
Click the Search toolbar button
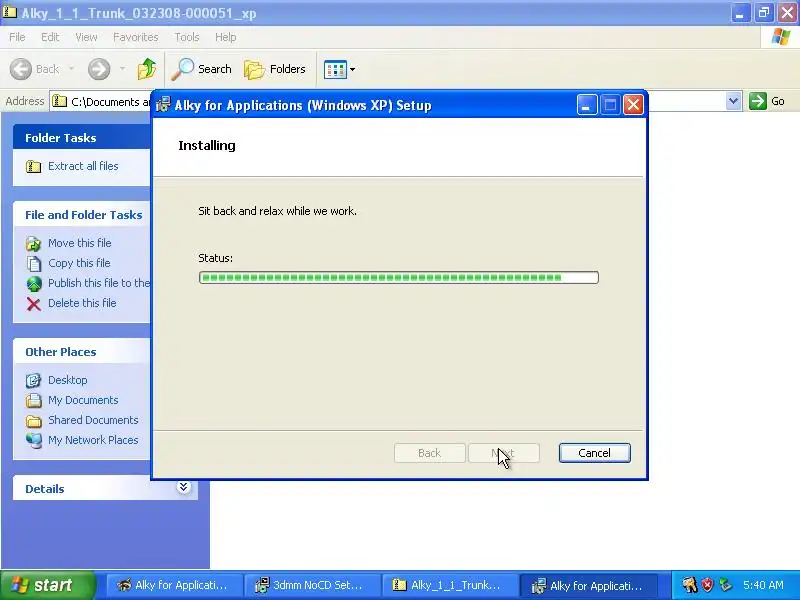202,69
